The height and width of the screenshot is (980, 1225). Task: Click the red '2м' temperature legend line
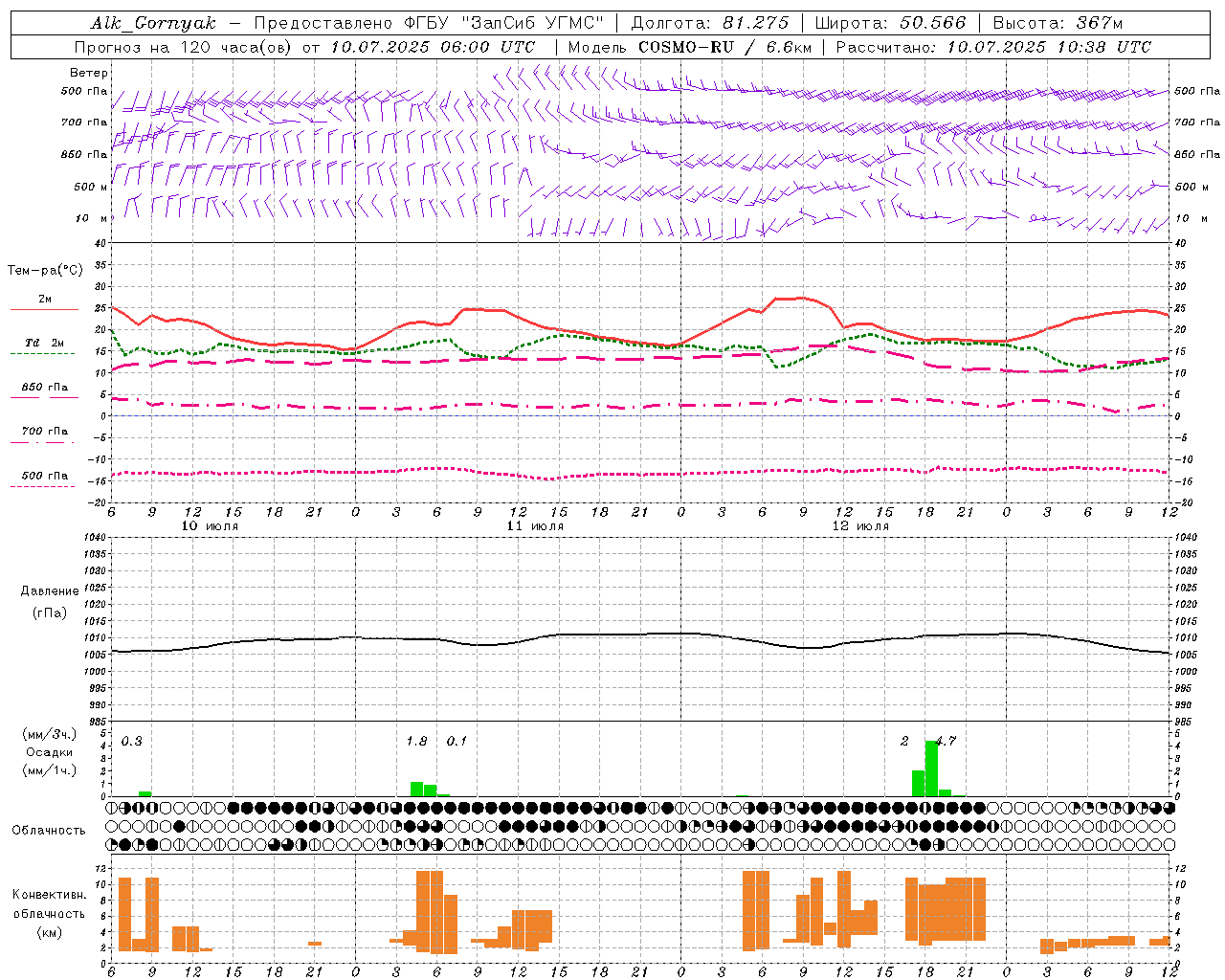tap(44, 309)
